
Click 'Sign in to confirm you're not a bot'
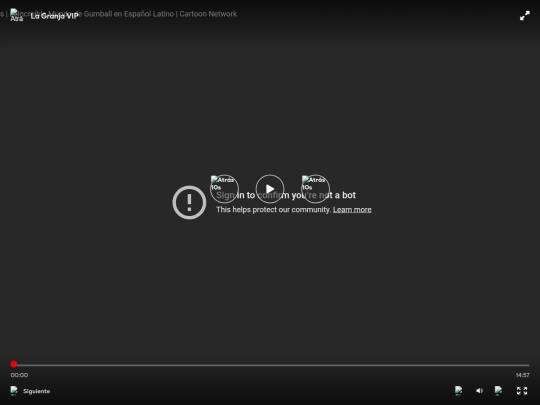click(286, 195)
